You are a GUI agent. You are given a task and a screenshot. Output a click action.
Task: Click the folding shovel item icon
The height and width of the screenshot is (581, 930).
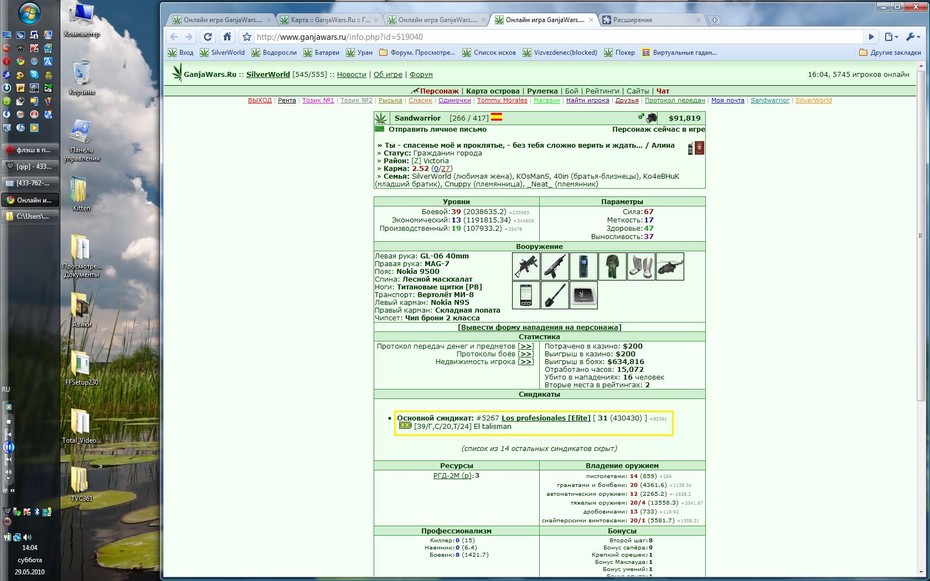555,295
